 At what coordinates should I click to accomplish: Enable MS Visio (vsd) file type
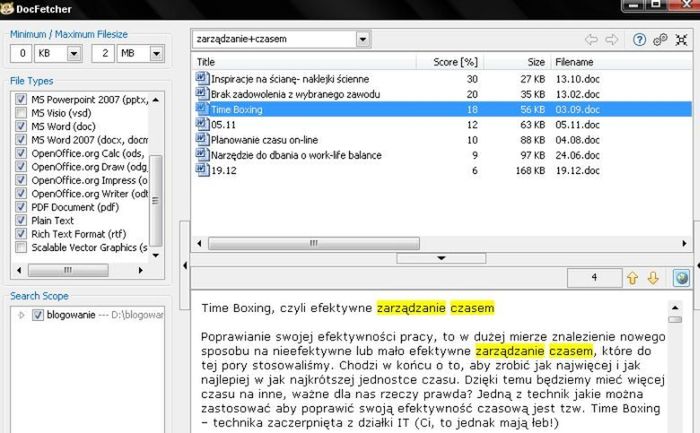coord(21,112)
